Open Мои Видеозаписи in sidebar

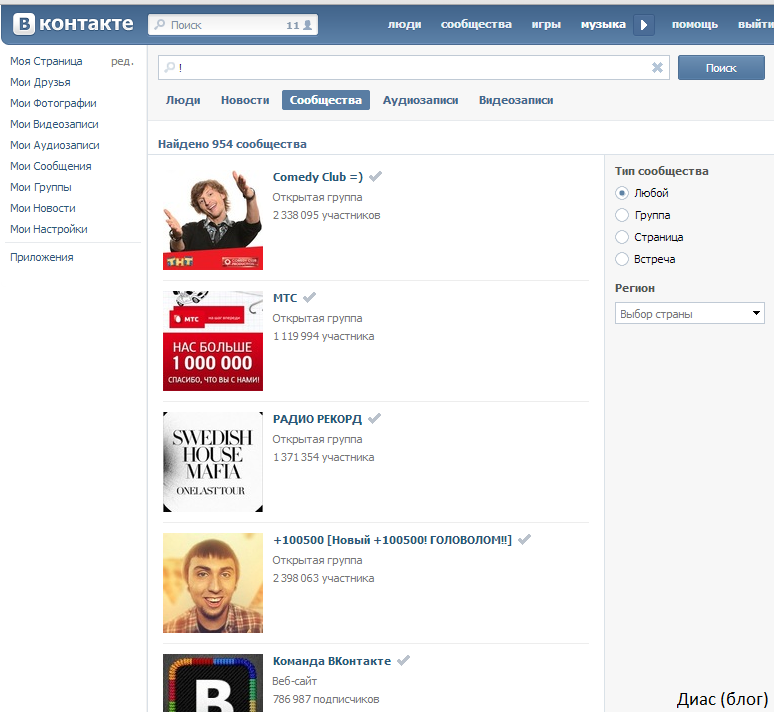coord(54,124)
